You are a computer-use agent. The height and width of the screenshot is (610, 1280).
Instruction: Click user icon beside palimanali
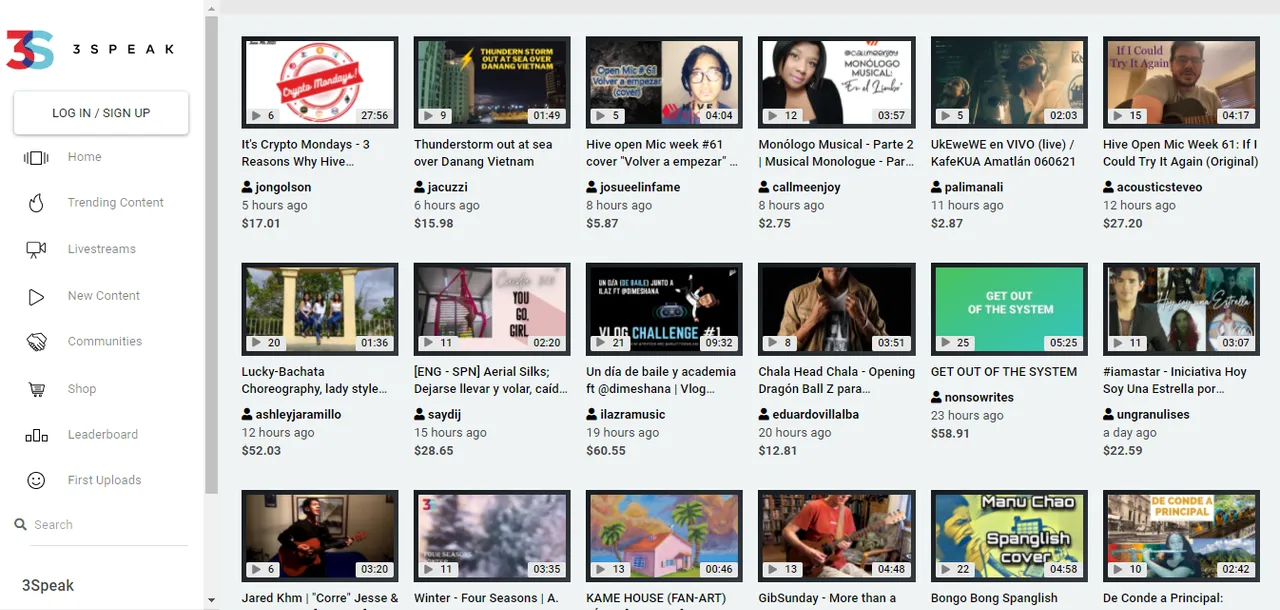click(936, 187)
